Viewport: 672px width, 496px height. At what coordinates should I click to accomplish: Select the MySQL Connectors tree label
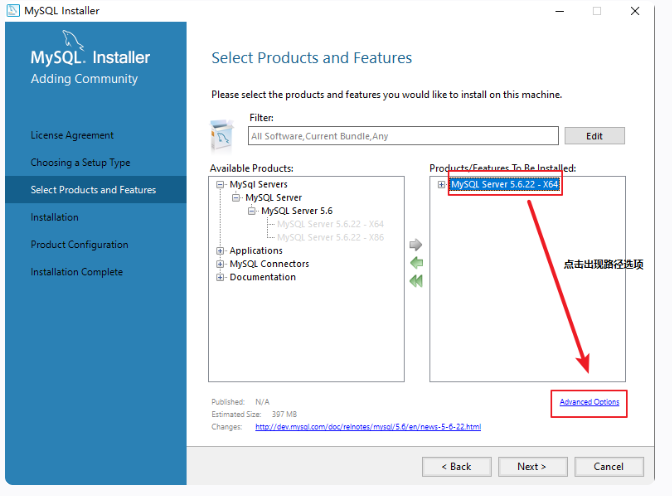point(269,264)
